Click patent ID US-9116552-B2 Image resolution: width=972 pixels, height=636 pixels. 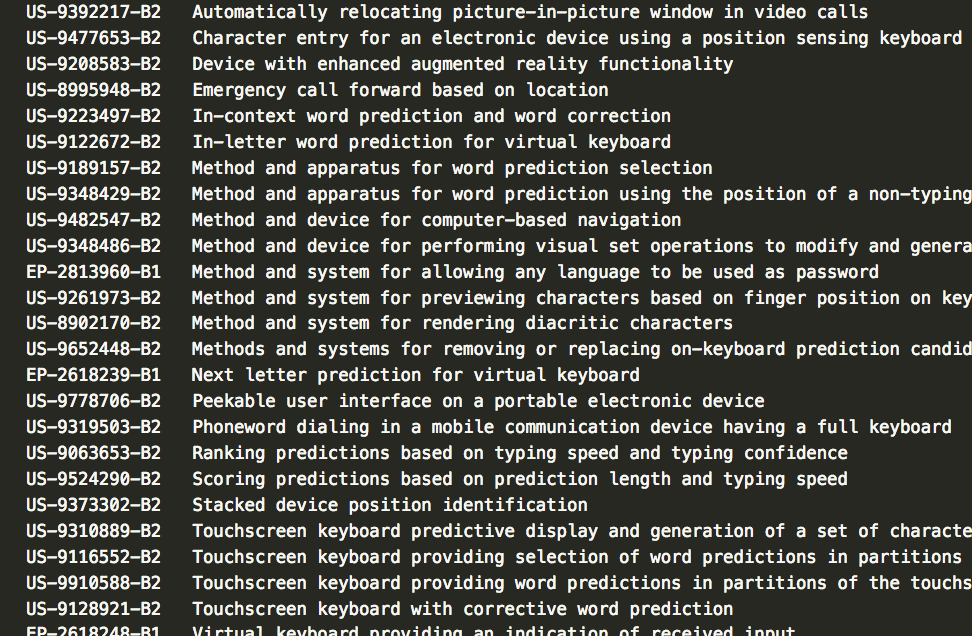click(x=94, y=557)
